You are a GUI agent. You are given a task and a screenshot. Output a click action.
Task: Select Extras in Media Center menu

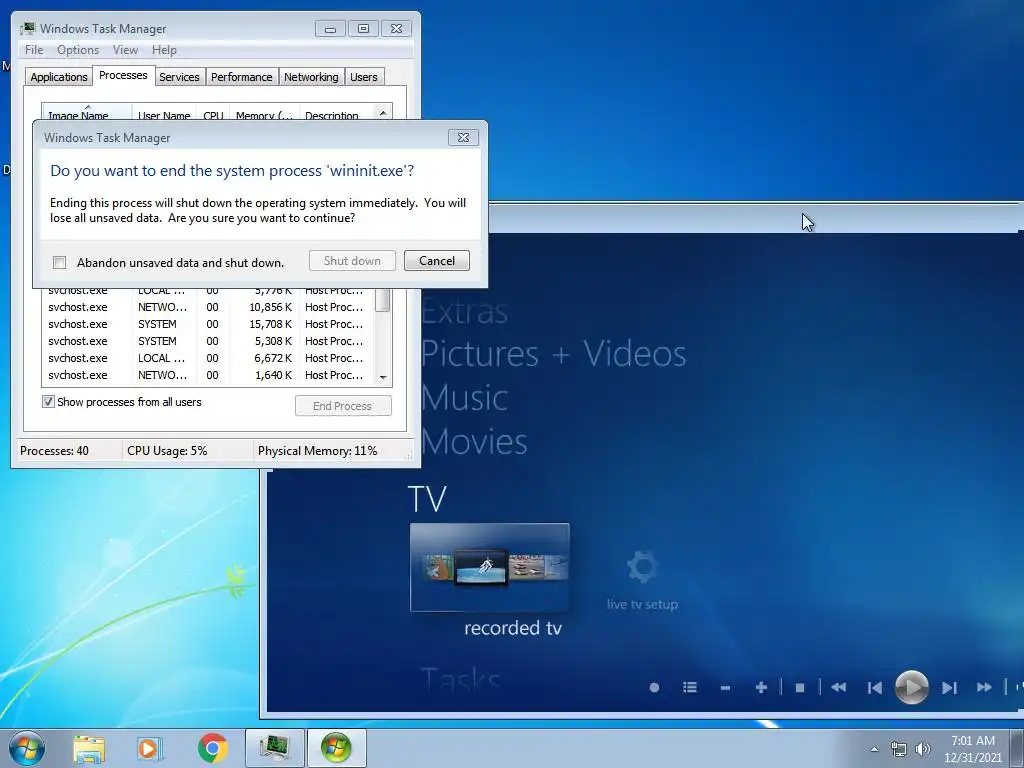(x=464, y=312)
